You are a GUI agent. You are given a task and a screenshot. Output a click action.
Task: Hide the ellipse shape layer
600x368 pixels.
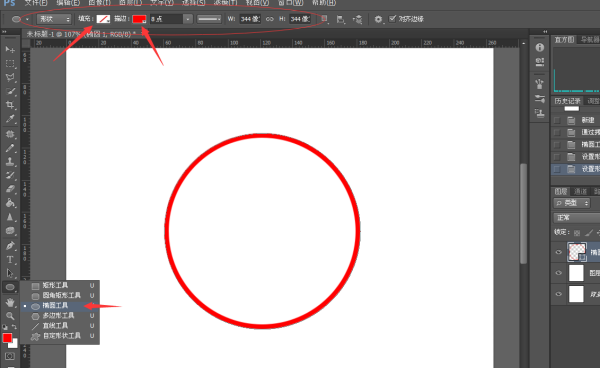tap(558, 252)
